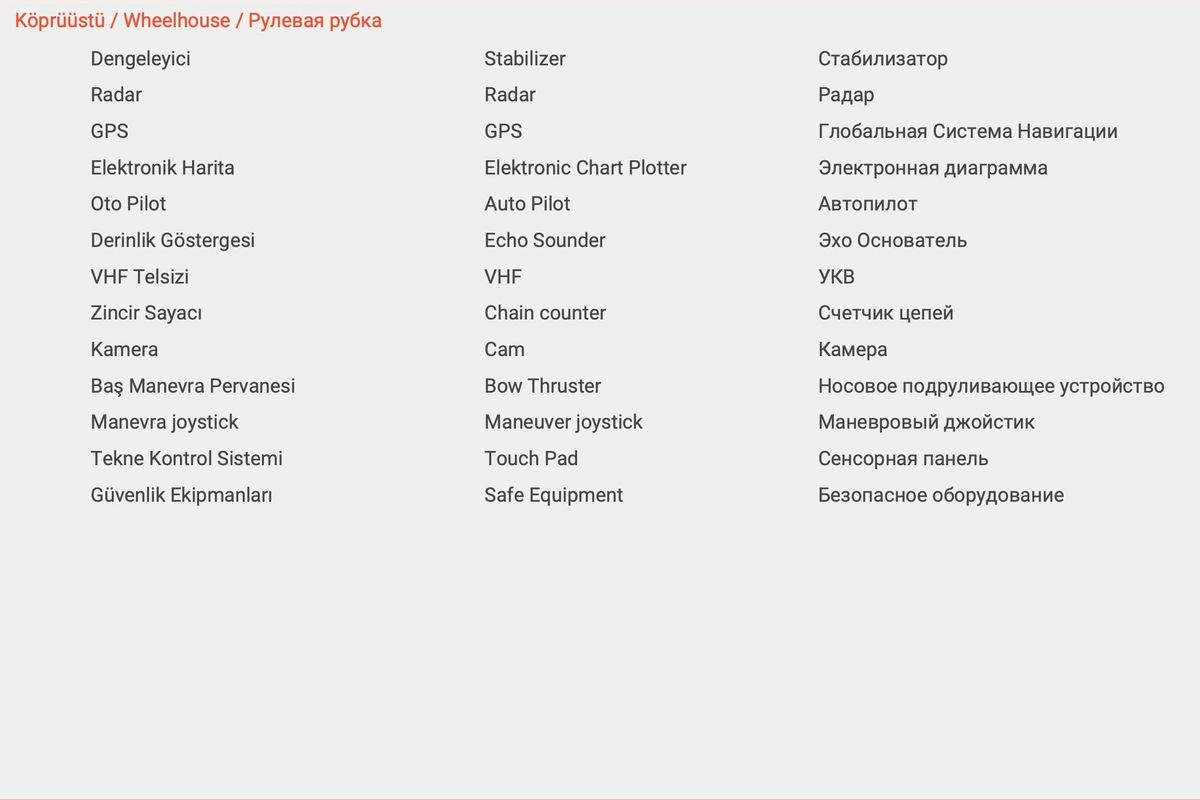Click the Safe Equipment item
Viewport: 1200px width, 800px height.
tap(553, 495)
